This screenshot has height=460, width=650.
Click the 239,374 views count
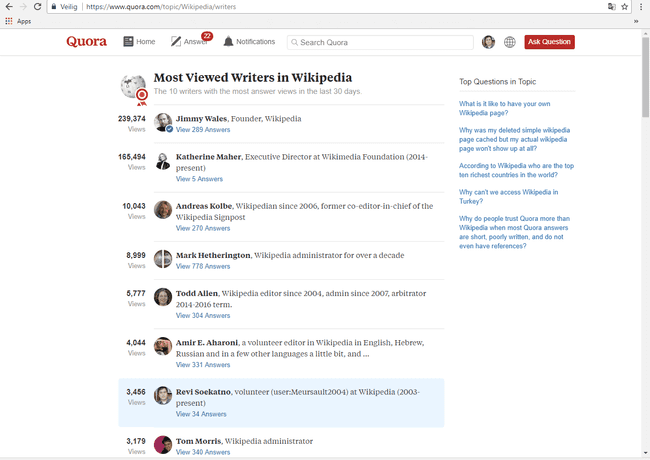[131, 119]
